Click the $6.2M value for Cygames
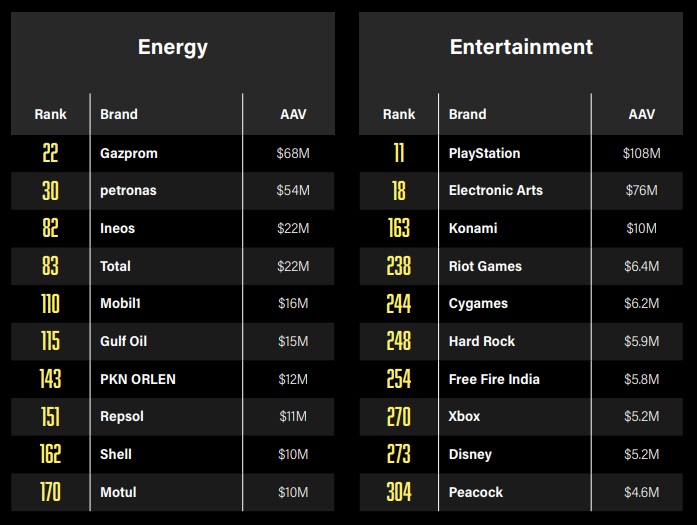This screenshot has width=697, height=525. tap(641, 304)
